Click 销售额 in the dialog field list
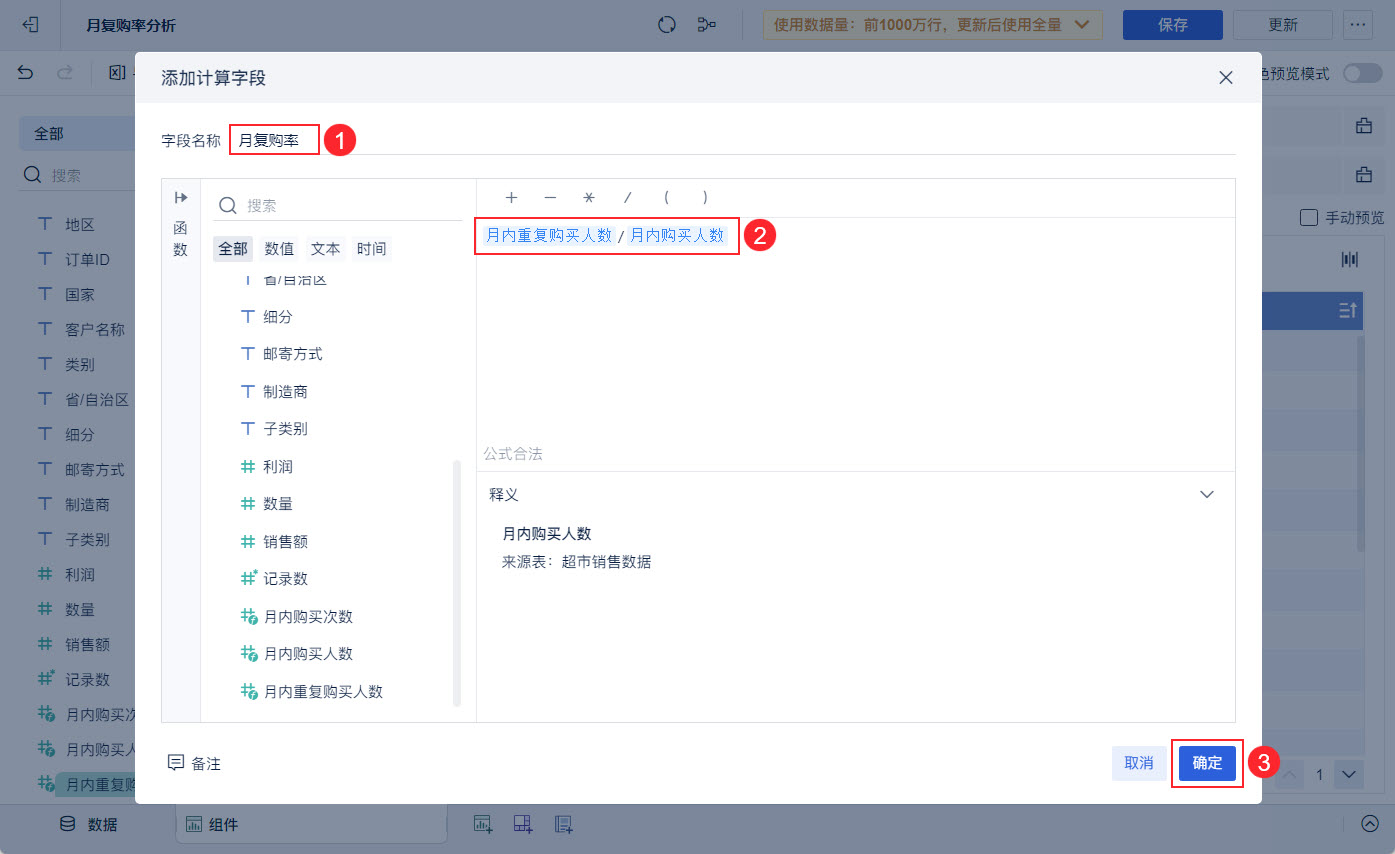1395x854 pixels. pyautogui.click(x=274, y=542)
